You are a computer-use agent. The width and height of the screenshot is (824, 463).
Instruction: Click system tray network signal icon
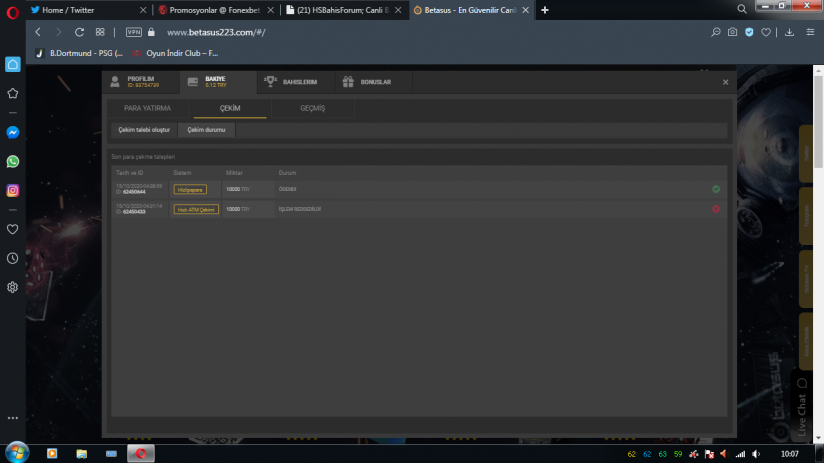[740, 454]
